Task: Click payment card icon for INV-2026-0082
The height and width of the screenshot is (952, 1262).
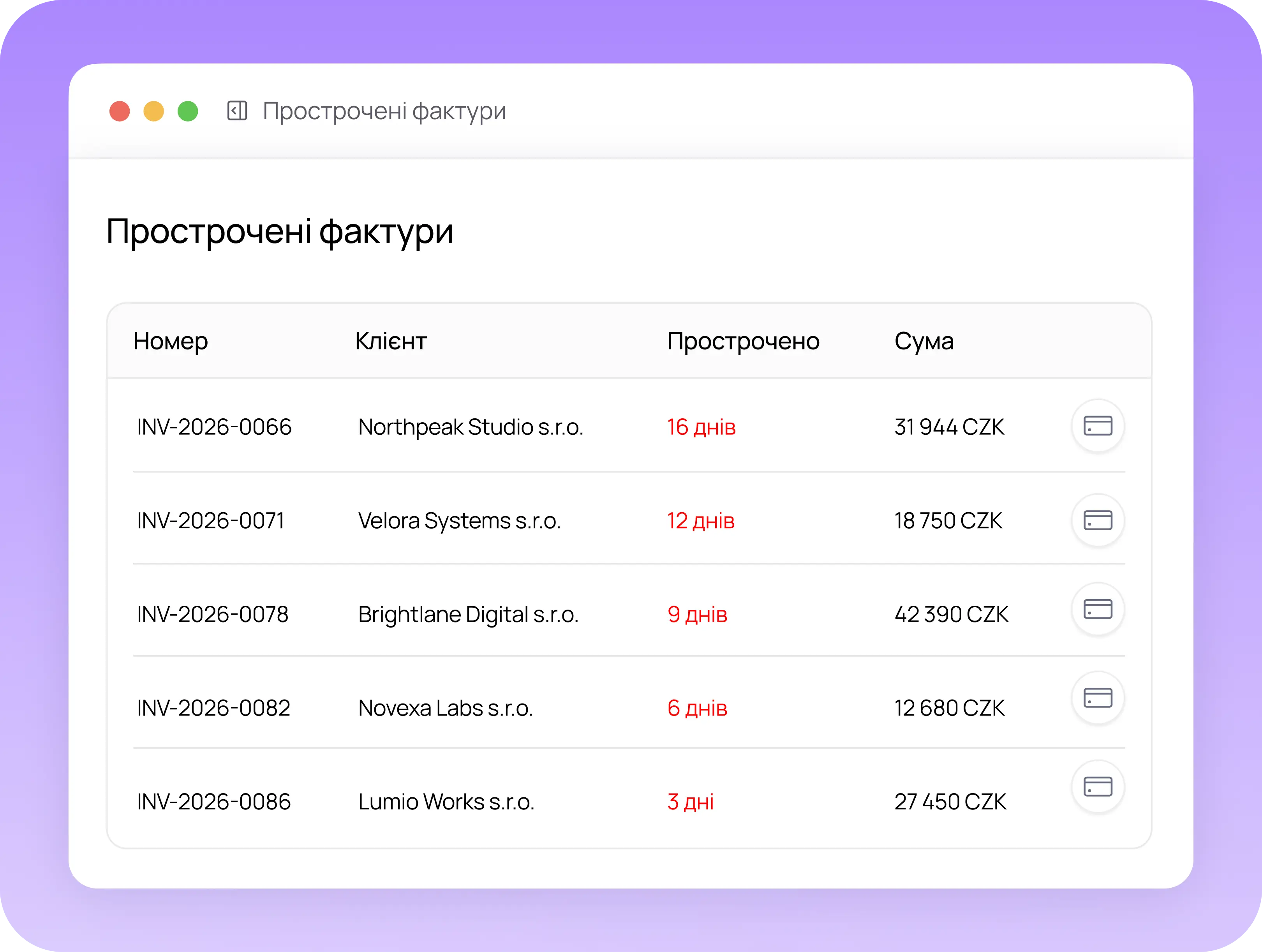Action: tap(1098, 698)
